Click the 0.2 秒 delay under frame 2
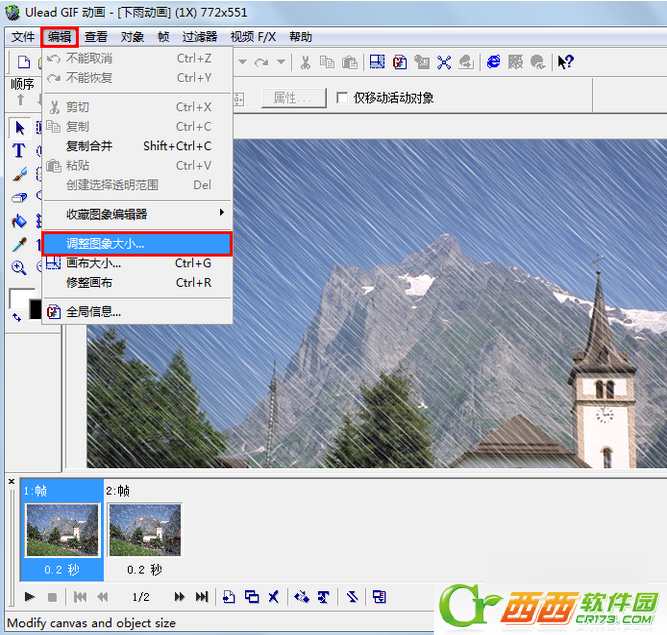667x635 pixels. coord(145,570)
